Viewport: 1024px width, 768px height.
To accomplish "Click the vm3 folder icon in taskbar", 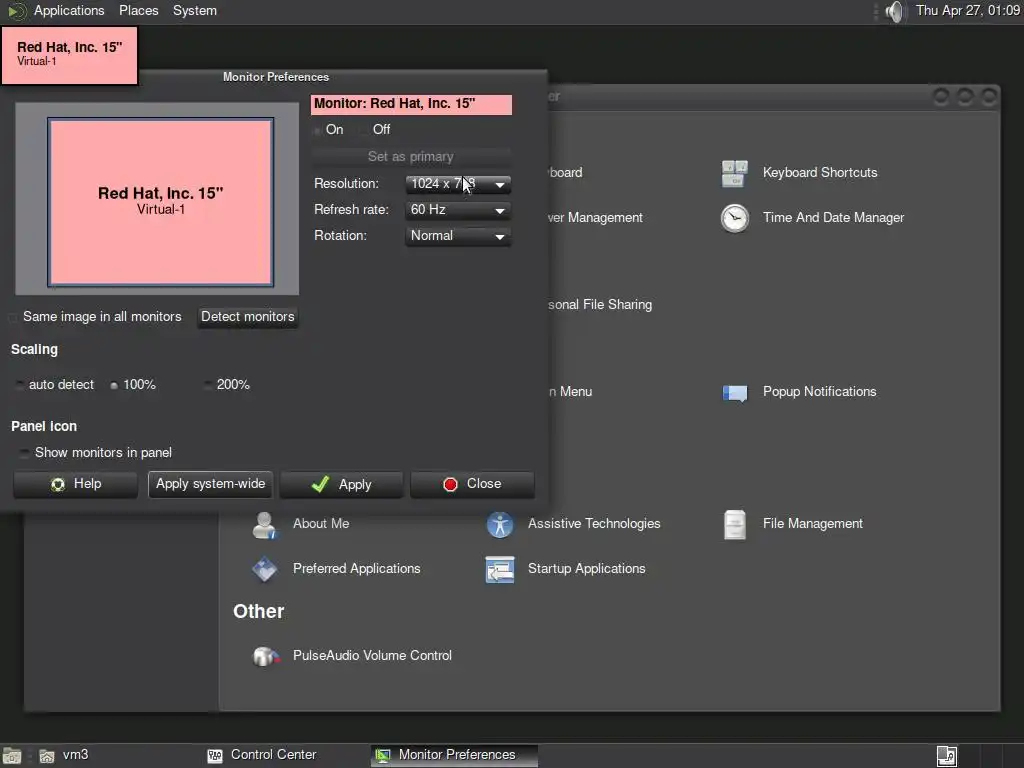I will [46, 756].
